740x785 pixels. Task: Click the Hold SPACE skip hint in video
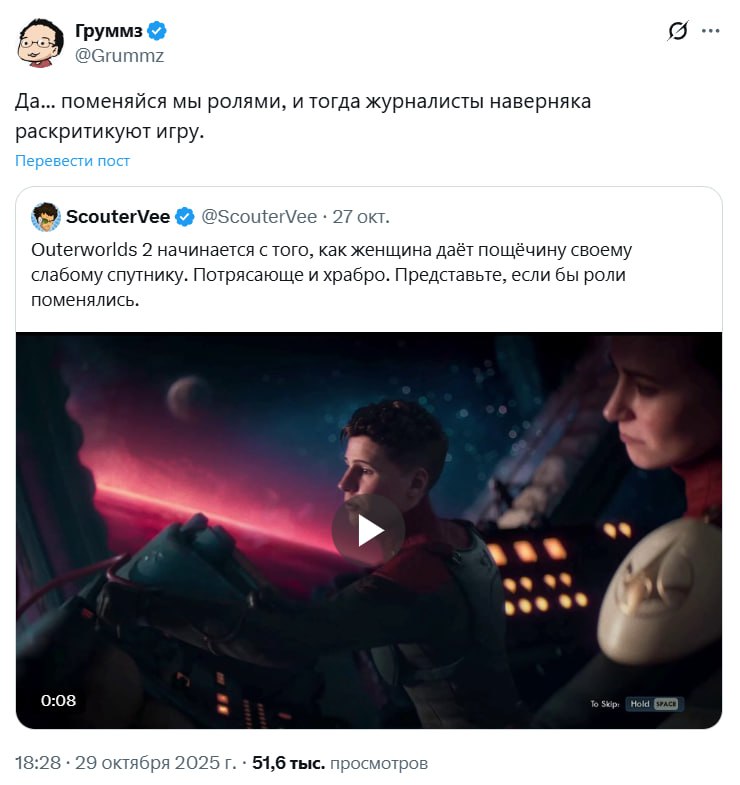[x=654, y=704]
